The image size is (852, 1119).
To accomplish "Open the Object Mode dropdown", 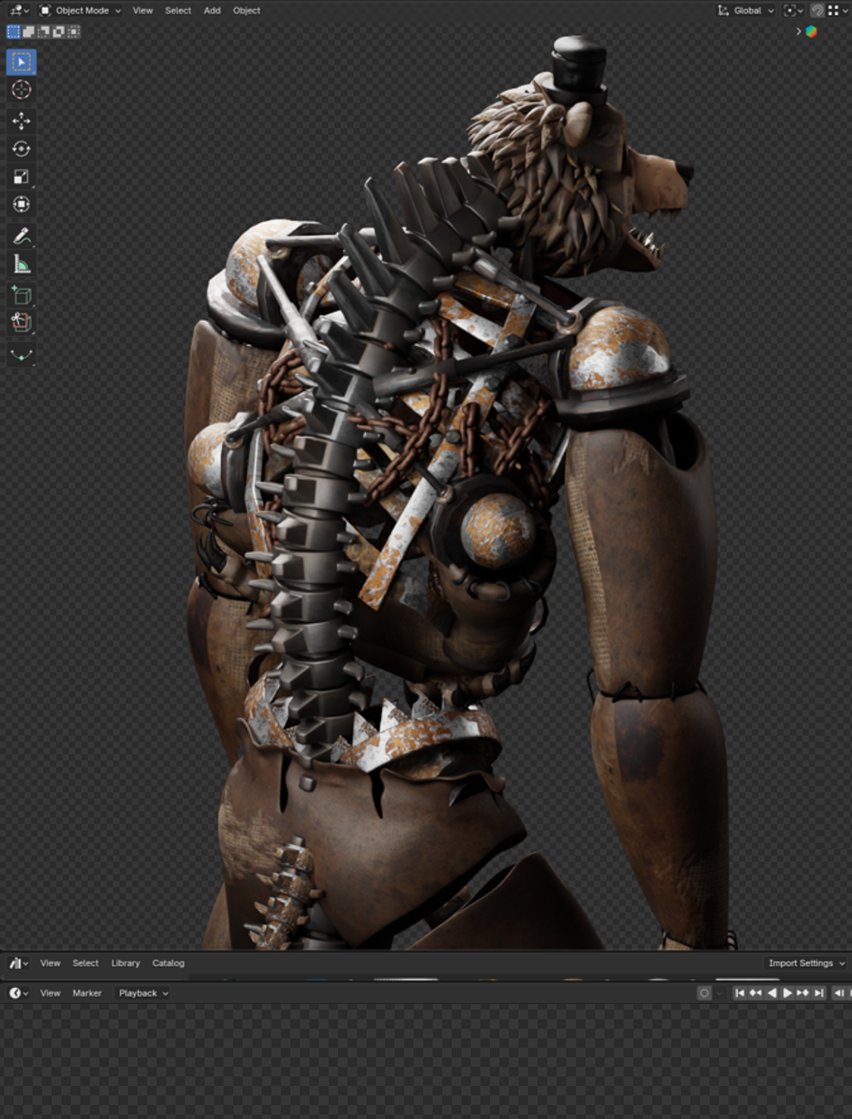I will (81, 11).
